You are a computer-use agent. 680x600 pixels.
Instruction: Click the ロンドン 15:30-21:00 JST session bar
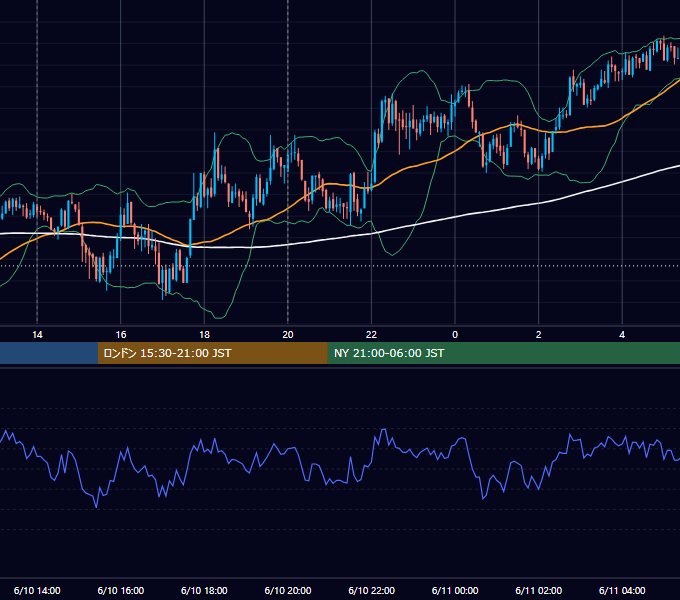pos(212,353)
